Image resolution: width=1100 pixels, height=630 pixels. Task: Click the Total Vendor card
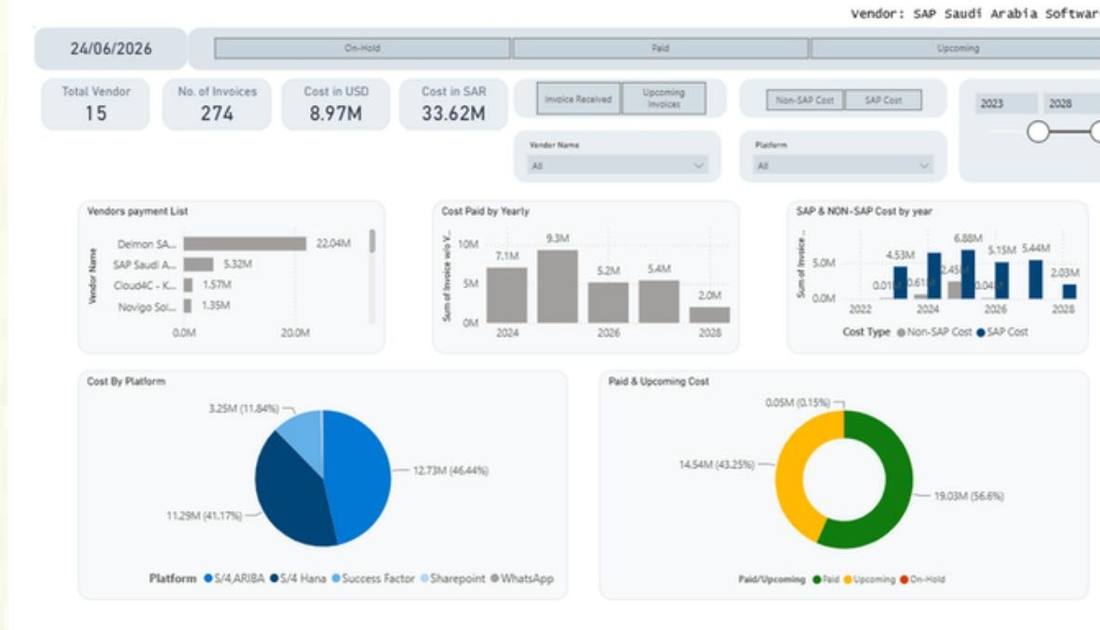(x=95, y=104)
